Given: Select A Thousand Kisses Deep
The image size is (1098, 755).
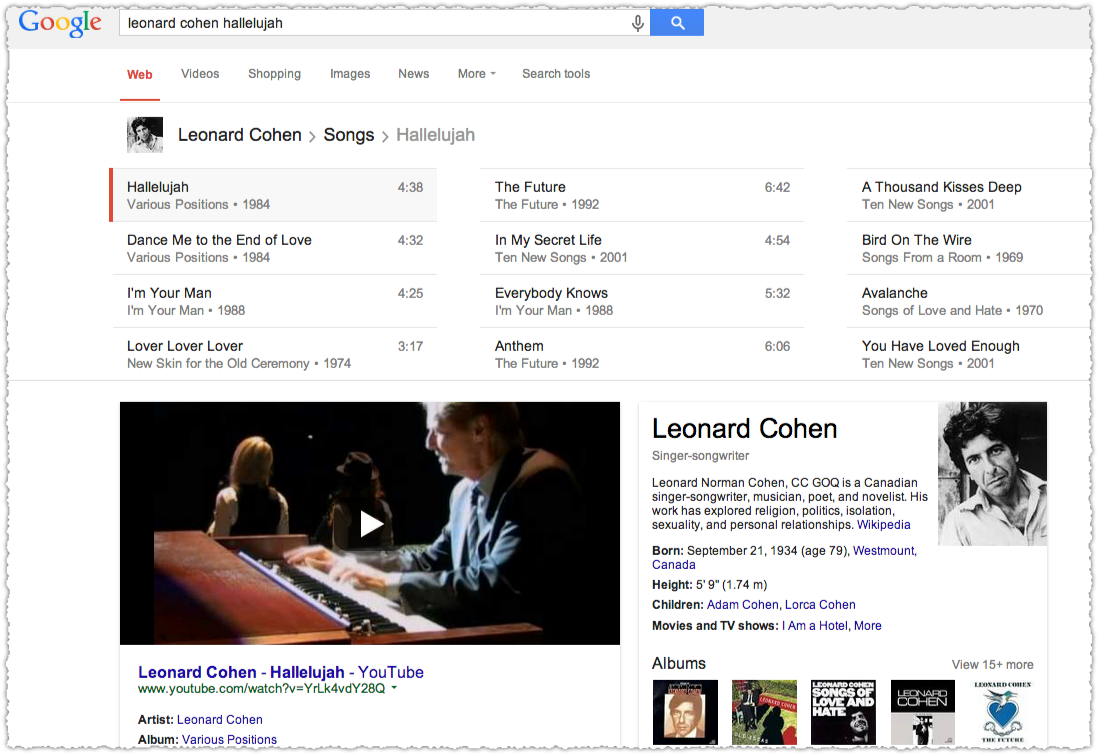Looking at the screenshot, I should point(969,195).
